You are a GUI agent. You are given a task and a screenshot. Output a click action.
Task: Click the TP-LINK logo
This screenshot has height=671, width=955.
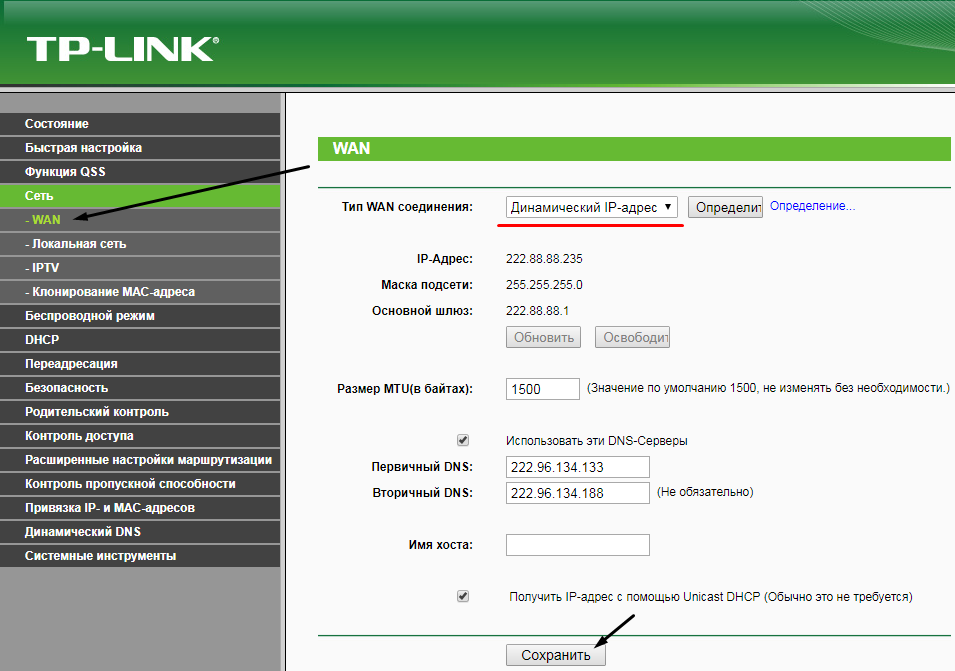pyautogui.click(x=122, y=49)
